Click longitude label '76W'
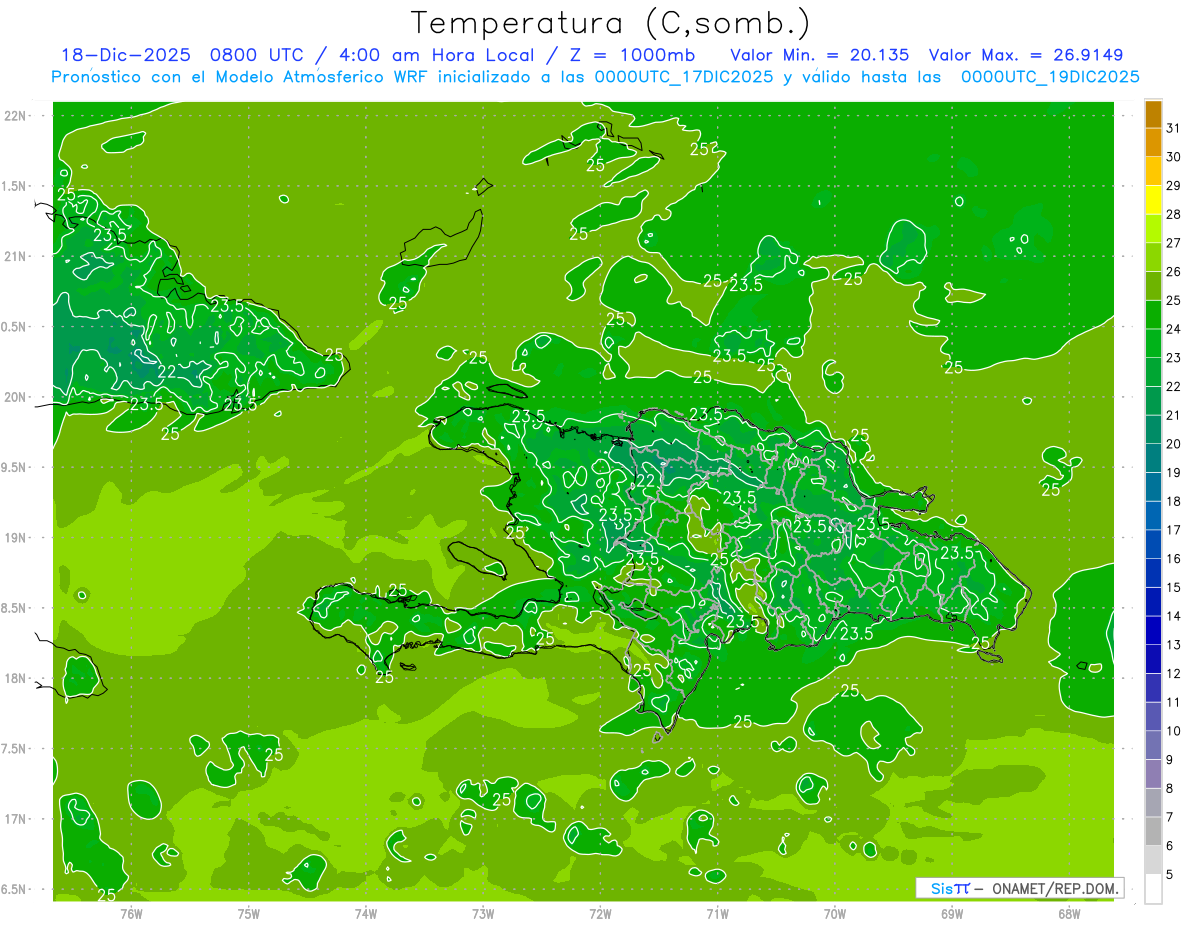The height and width of the screenshot is (927, 1200). (131, 914)
